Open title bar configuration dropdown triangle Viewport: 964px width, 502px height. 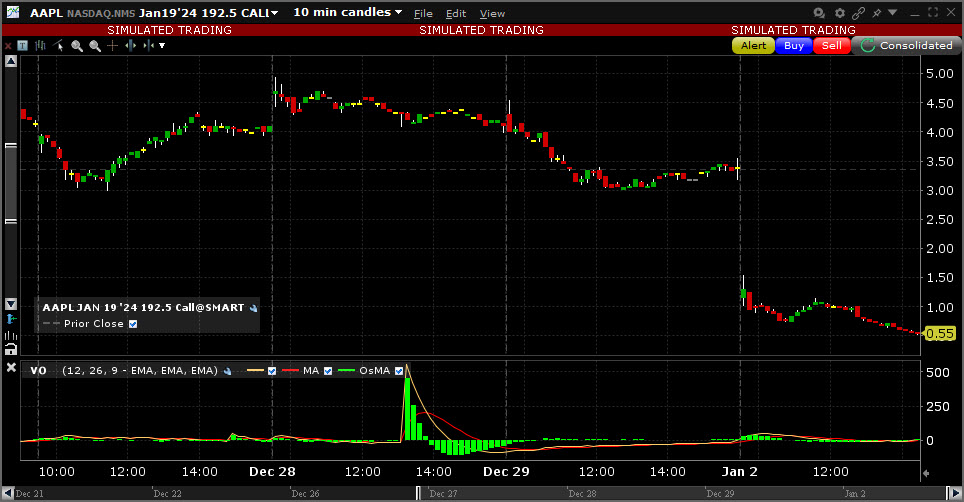[x=893, y=12]
